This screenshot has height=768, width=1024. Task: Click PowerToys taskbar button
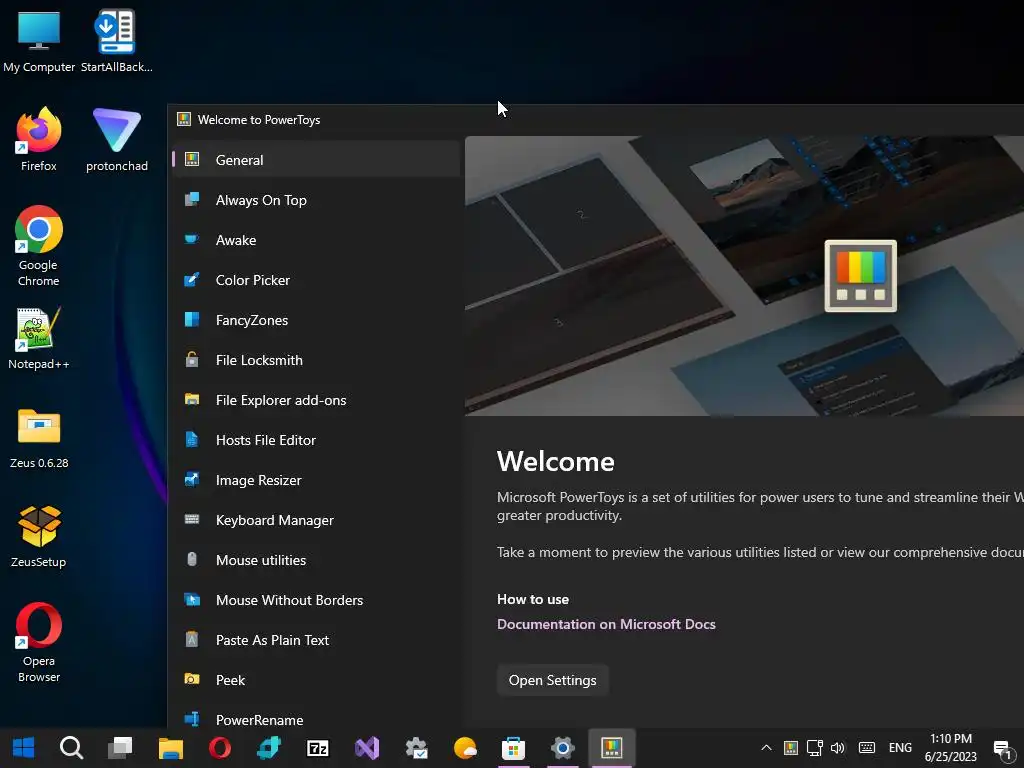612,748
